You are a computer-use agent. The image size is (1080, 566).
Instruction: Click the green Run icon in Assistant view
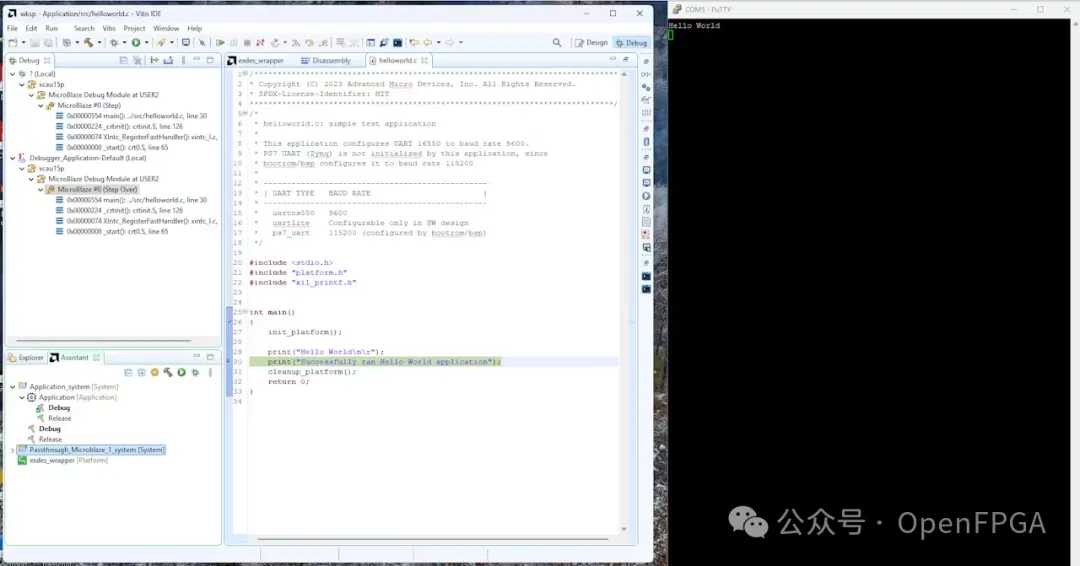pos(182,373)
